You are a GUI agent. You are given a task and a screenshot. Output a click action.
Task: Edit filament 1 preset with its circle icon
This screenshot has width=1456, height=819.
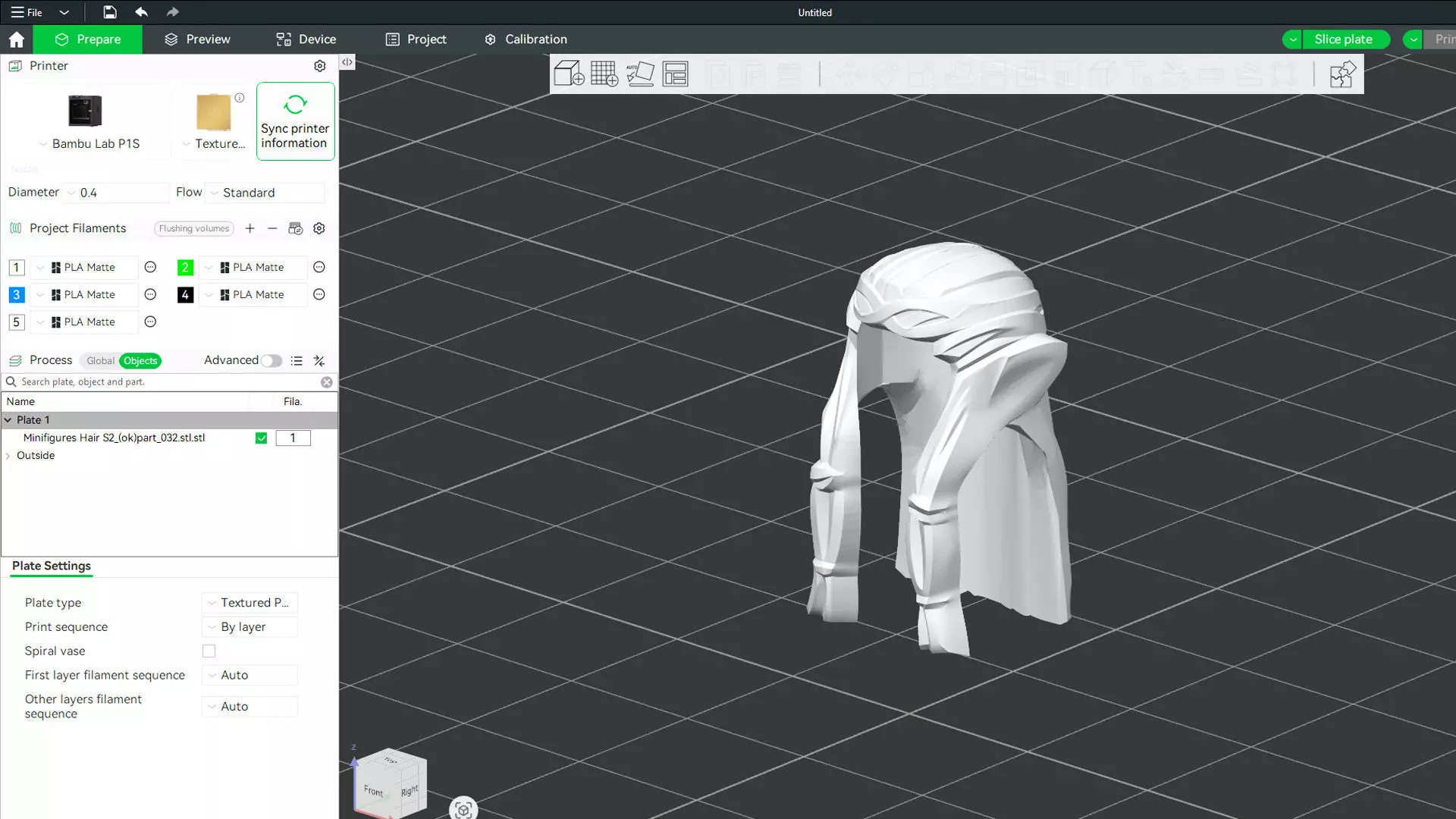(x=150, y=267)
